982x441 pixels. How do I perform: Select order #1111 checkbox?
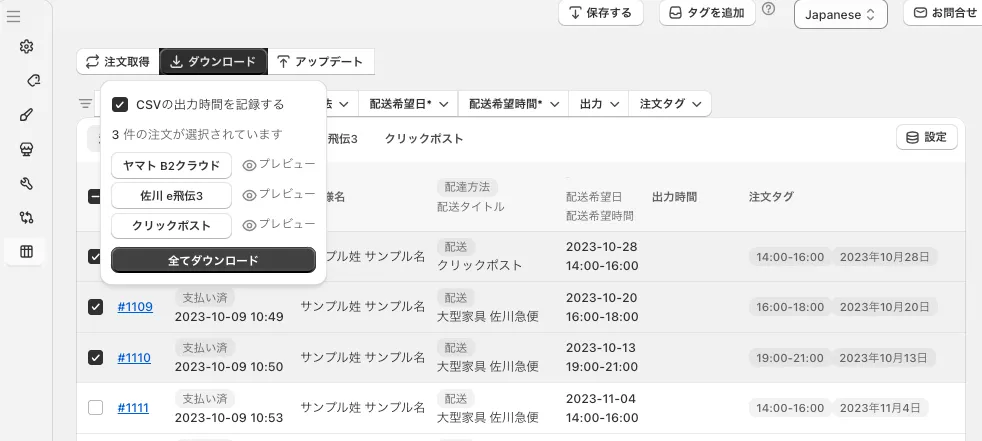coord(95,407)
